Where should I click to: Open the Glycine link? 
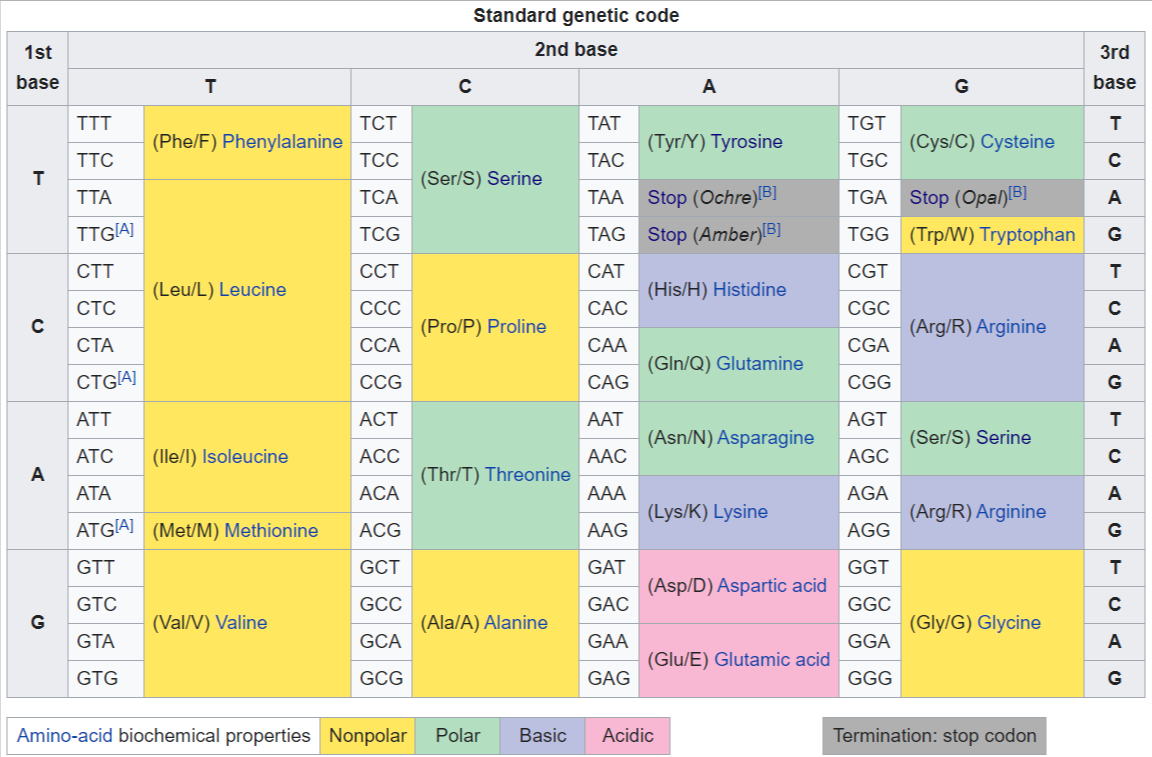coord(1008,623)
